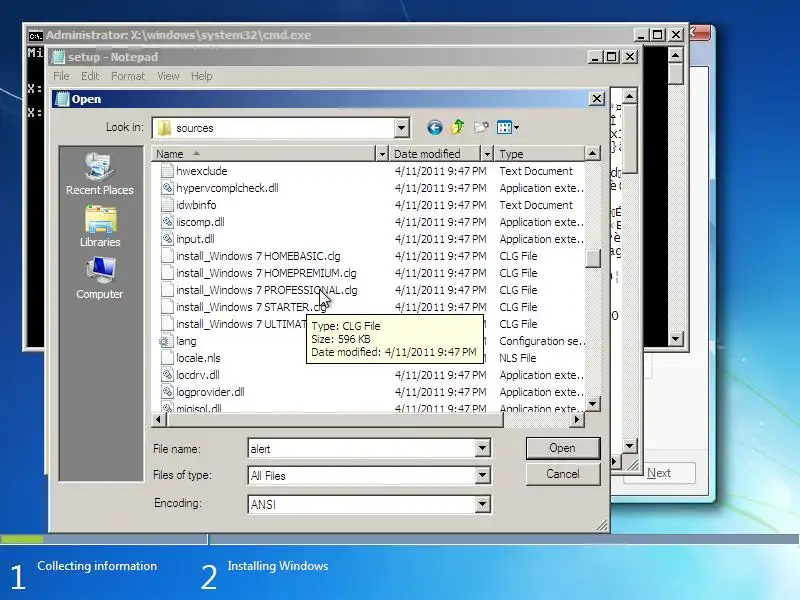Open Notepad's Help menu

point(202,76)
